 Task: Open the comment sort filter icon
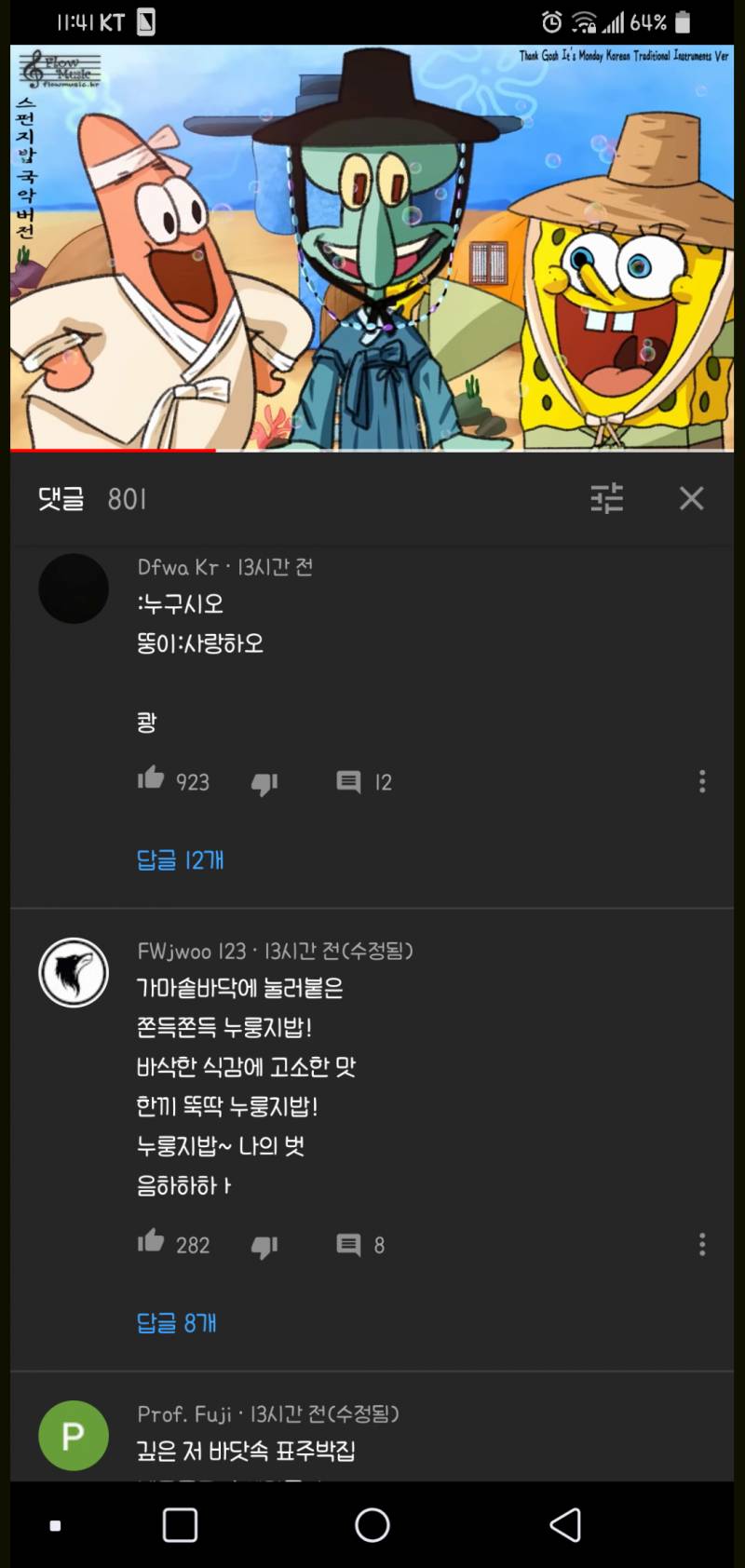607,498
